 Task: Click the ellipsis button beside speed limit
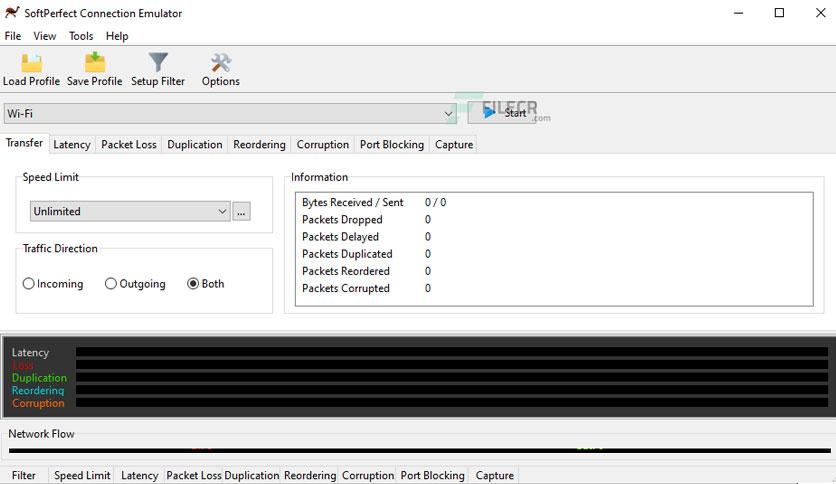click(x=241, y=211)
